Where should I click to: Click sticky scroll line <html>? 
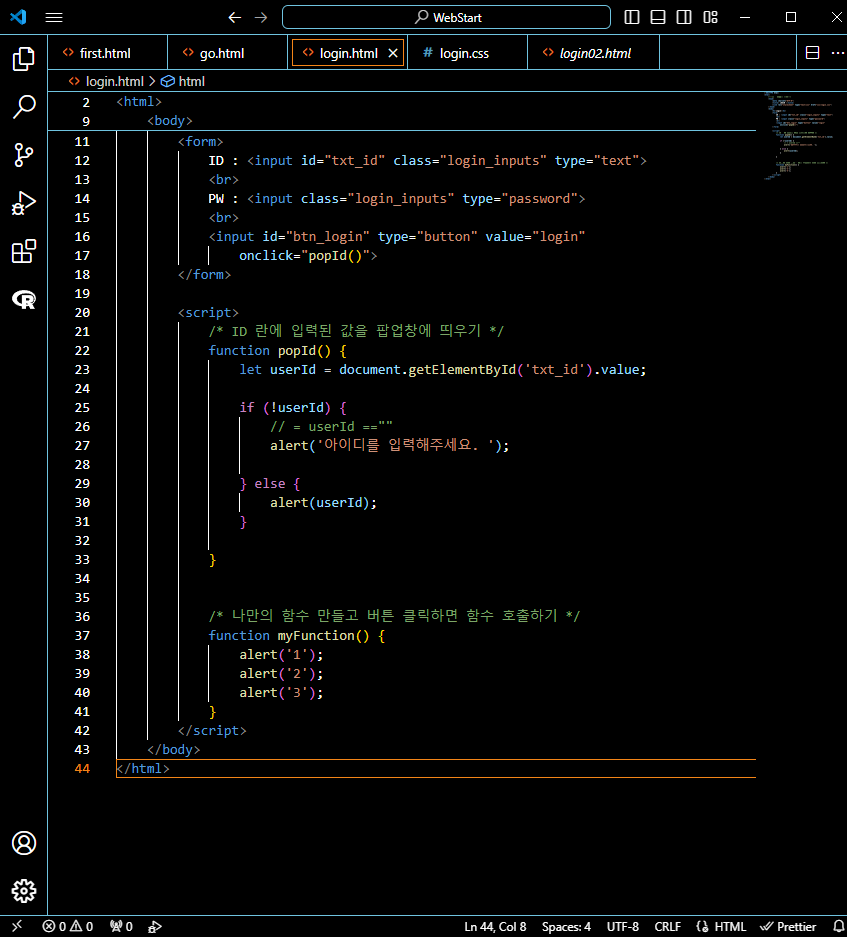point(139,102)
